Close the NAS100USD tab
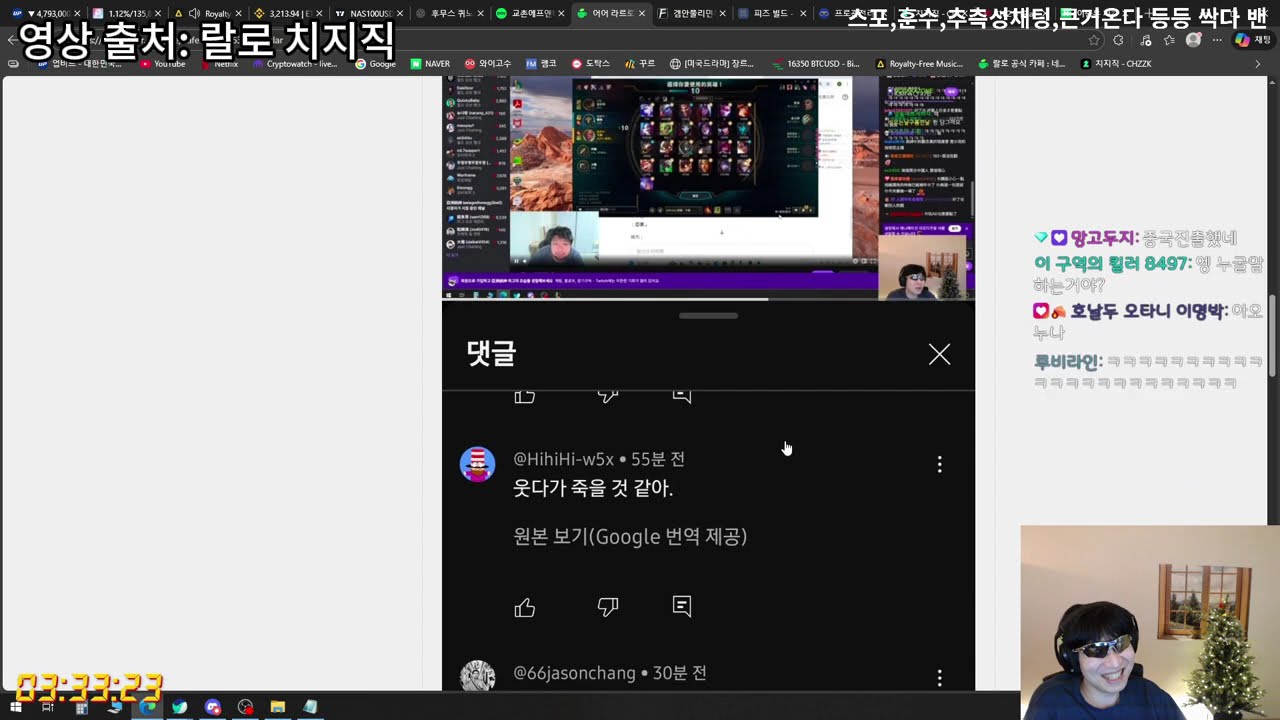The height and width of the screenshot is (720, 1280). [x=400, y=13]
